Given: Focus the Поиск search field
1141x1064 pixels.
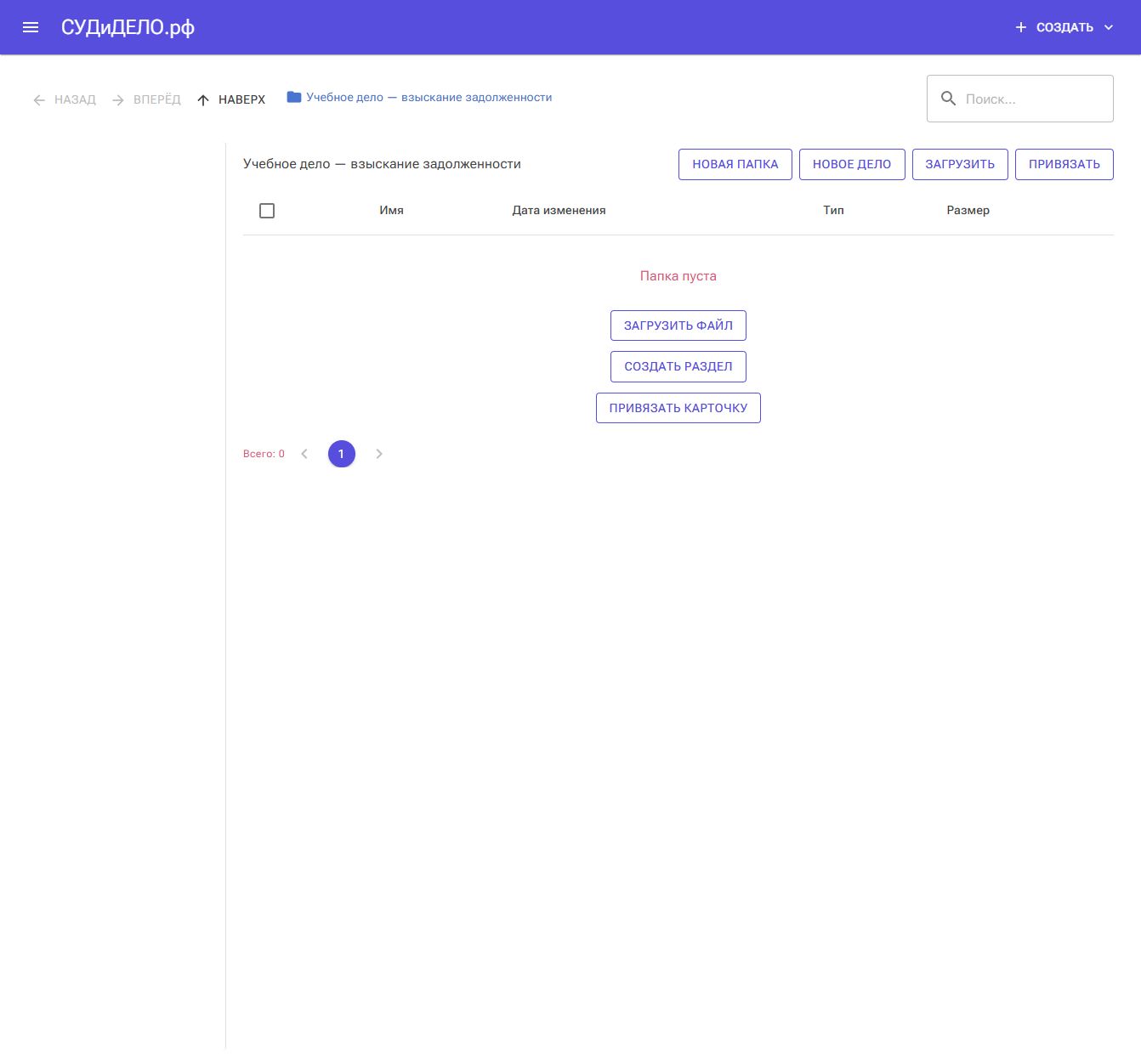Looking at the screenshot, I should pyautogui.click(x=1020, y=99).
